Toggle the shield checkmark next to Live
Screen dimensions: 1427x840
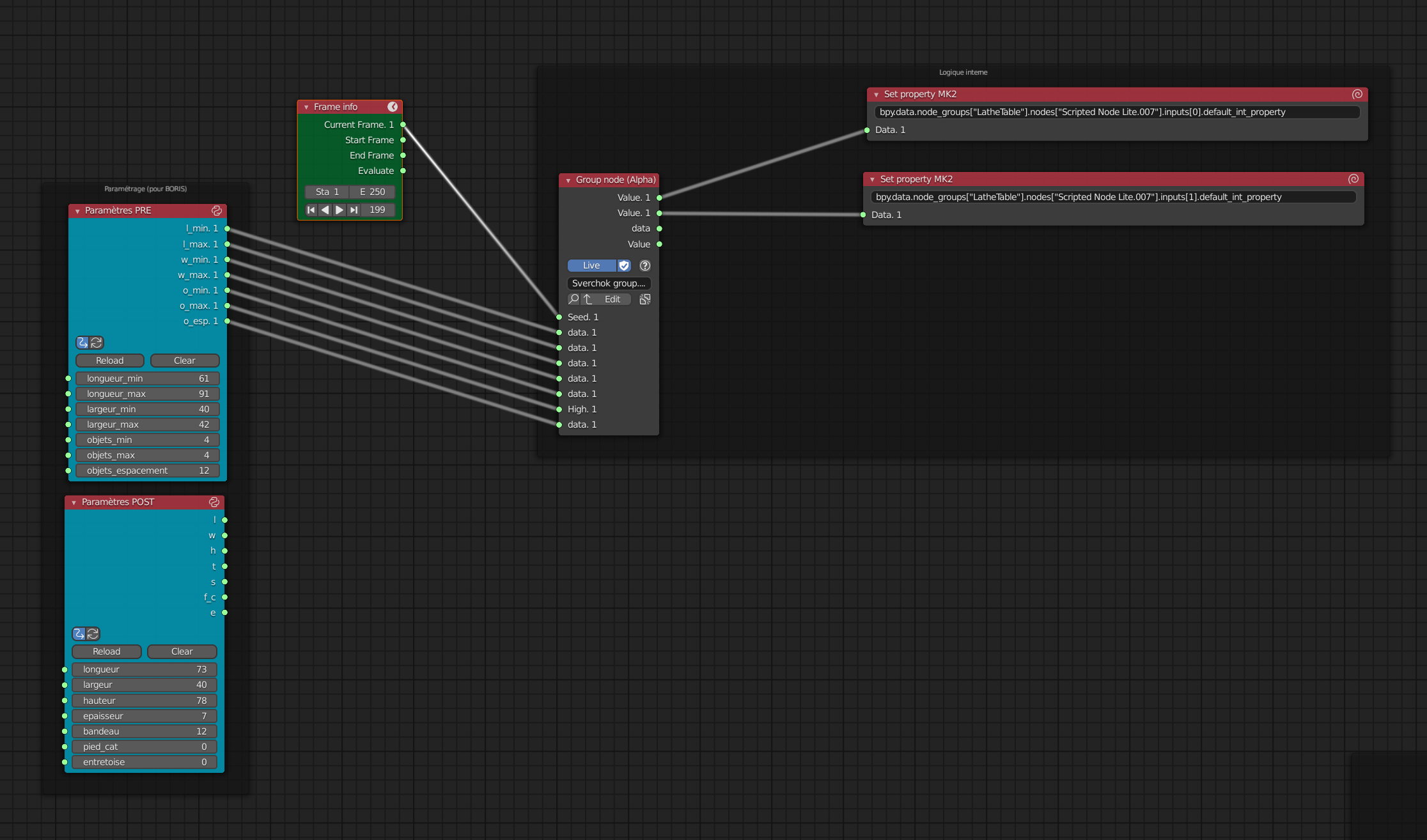(x=624, y=265)
